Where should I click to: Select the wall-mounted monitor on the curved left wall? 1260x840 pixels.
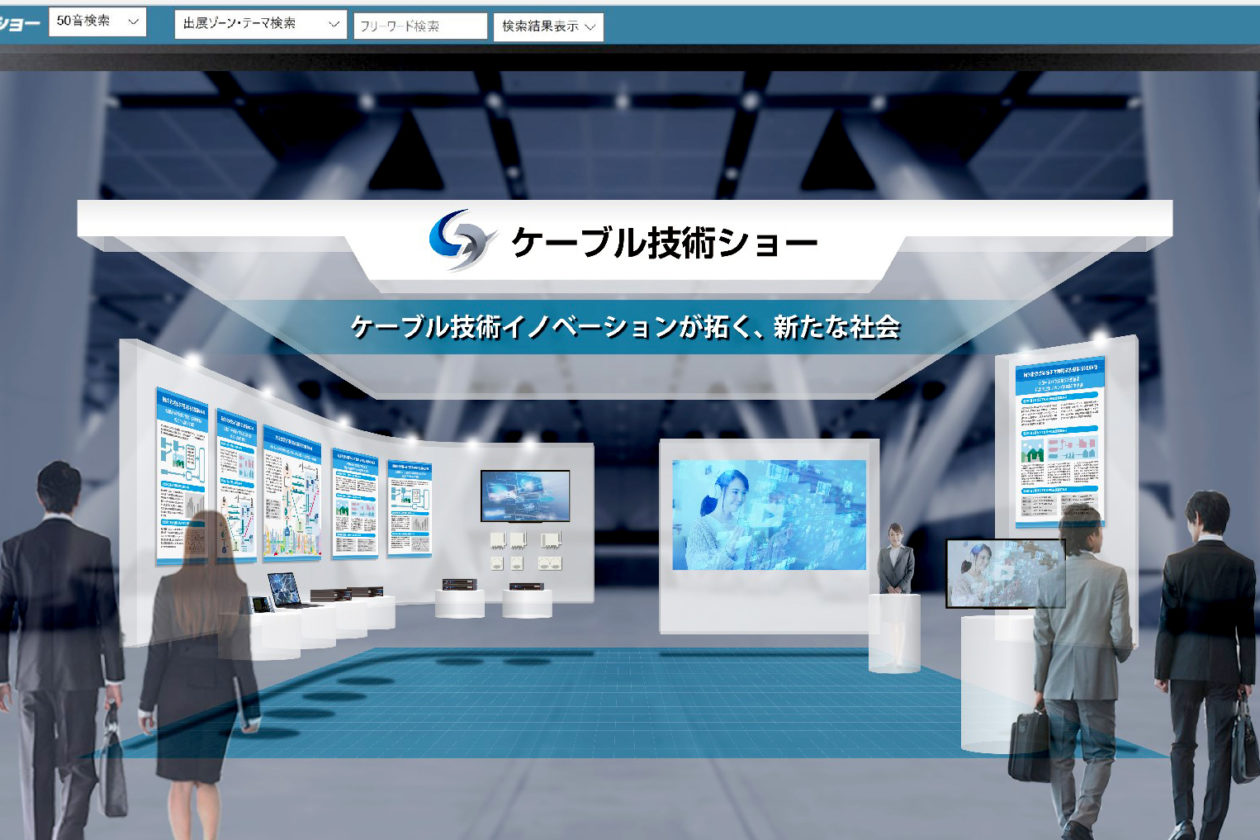[525, 496]
